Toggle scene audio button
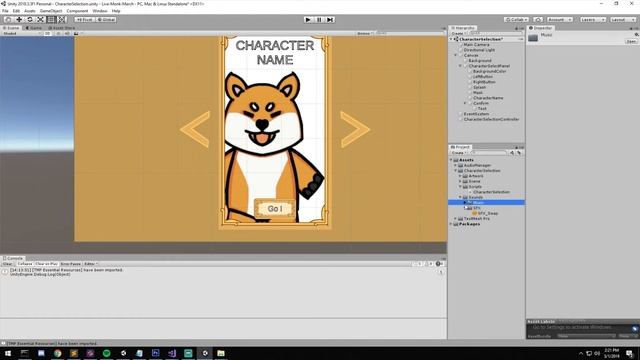The image size is (640, 360). coord(67,33)
